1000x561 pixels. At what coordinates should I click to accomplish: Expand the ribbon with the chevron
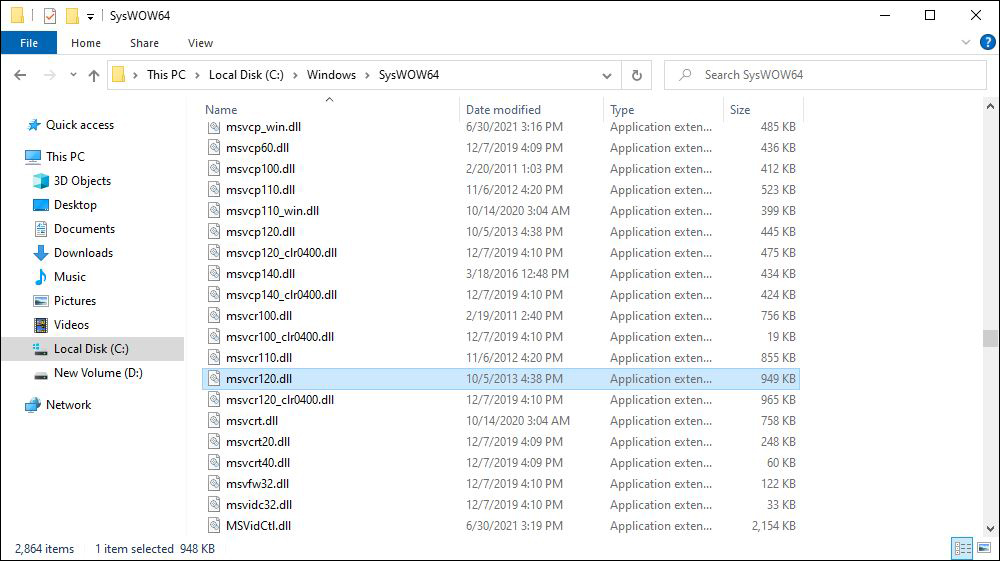[966, 43]
